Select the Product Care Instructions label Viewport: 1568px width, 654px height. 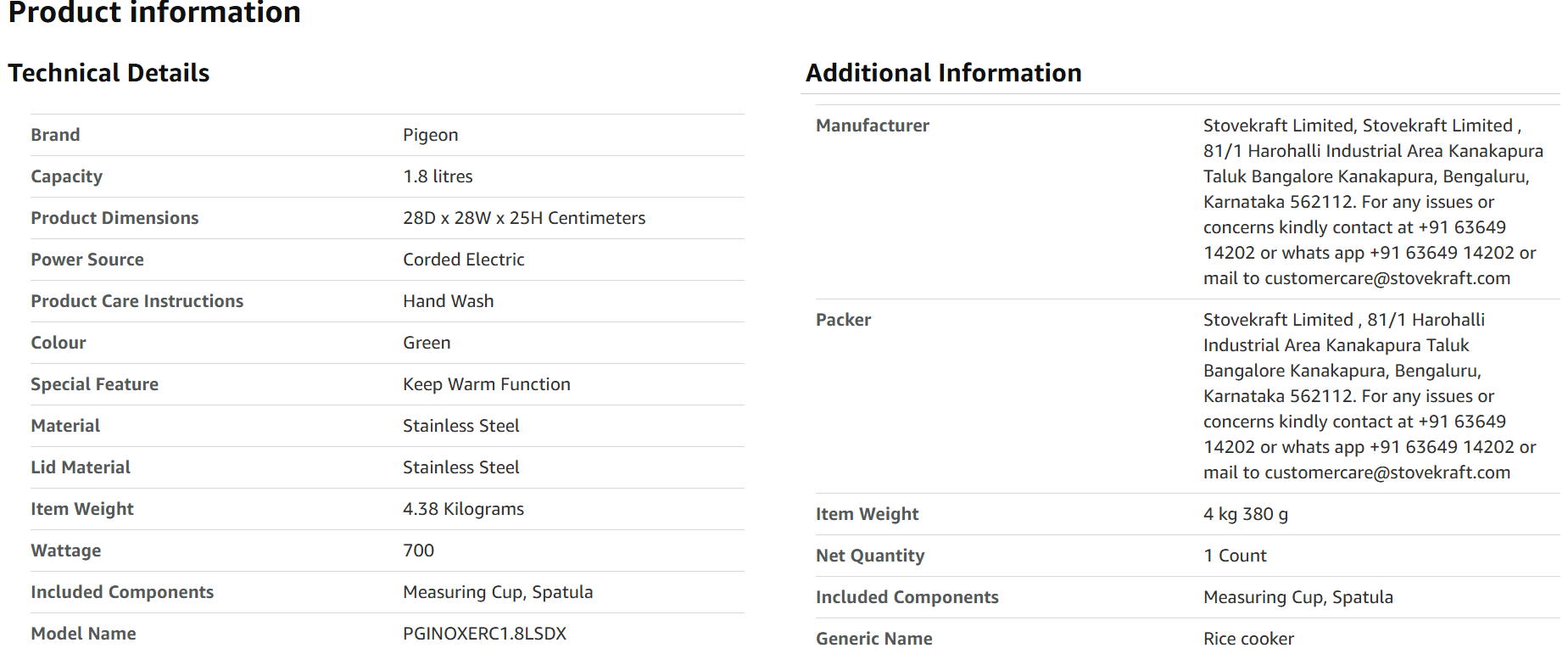137,301
